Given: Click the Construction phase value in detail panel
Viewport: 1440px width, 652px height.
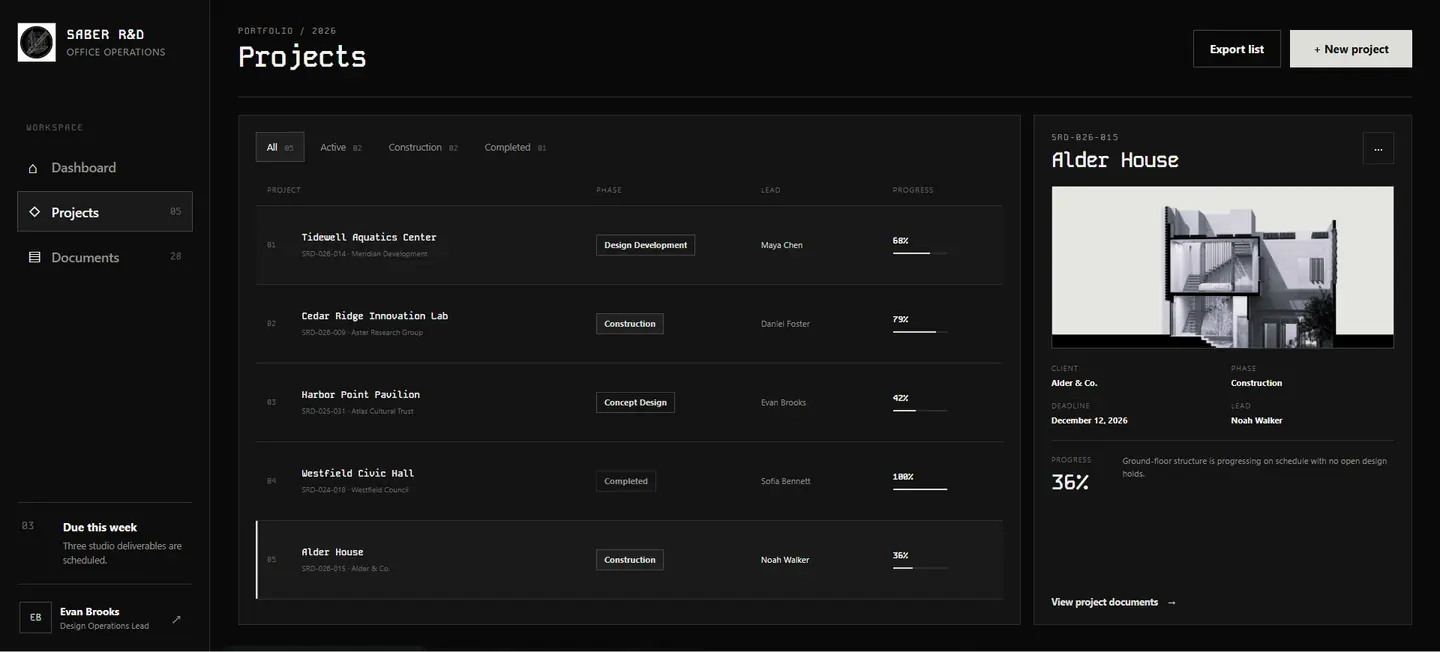Looking at the screenshot, I should [1256, 383].
